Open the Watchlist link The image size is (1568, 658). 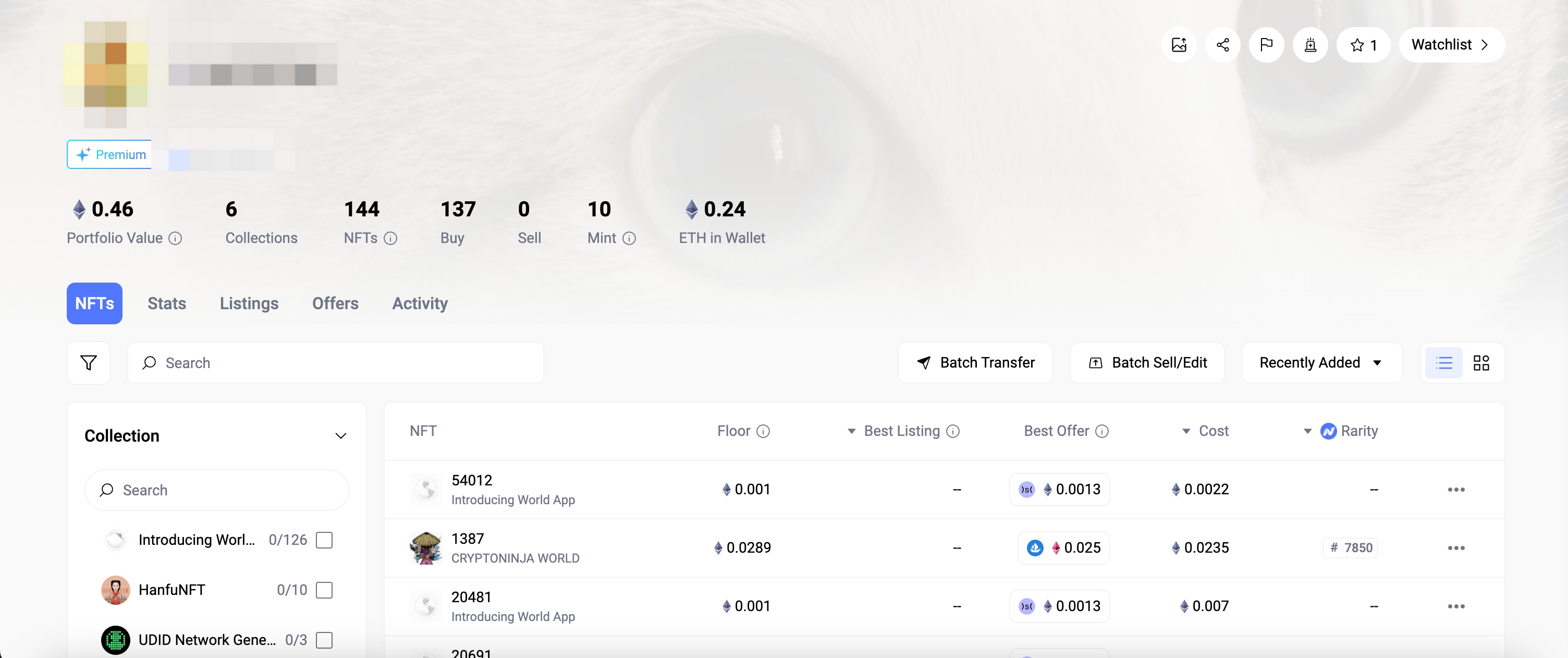(x=1451, y=44)
